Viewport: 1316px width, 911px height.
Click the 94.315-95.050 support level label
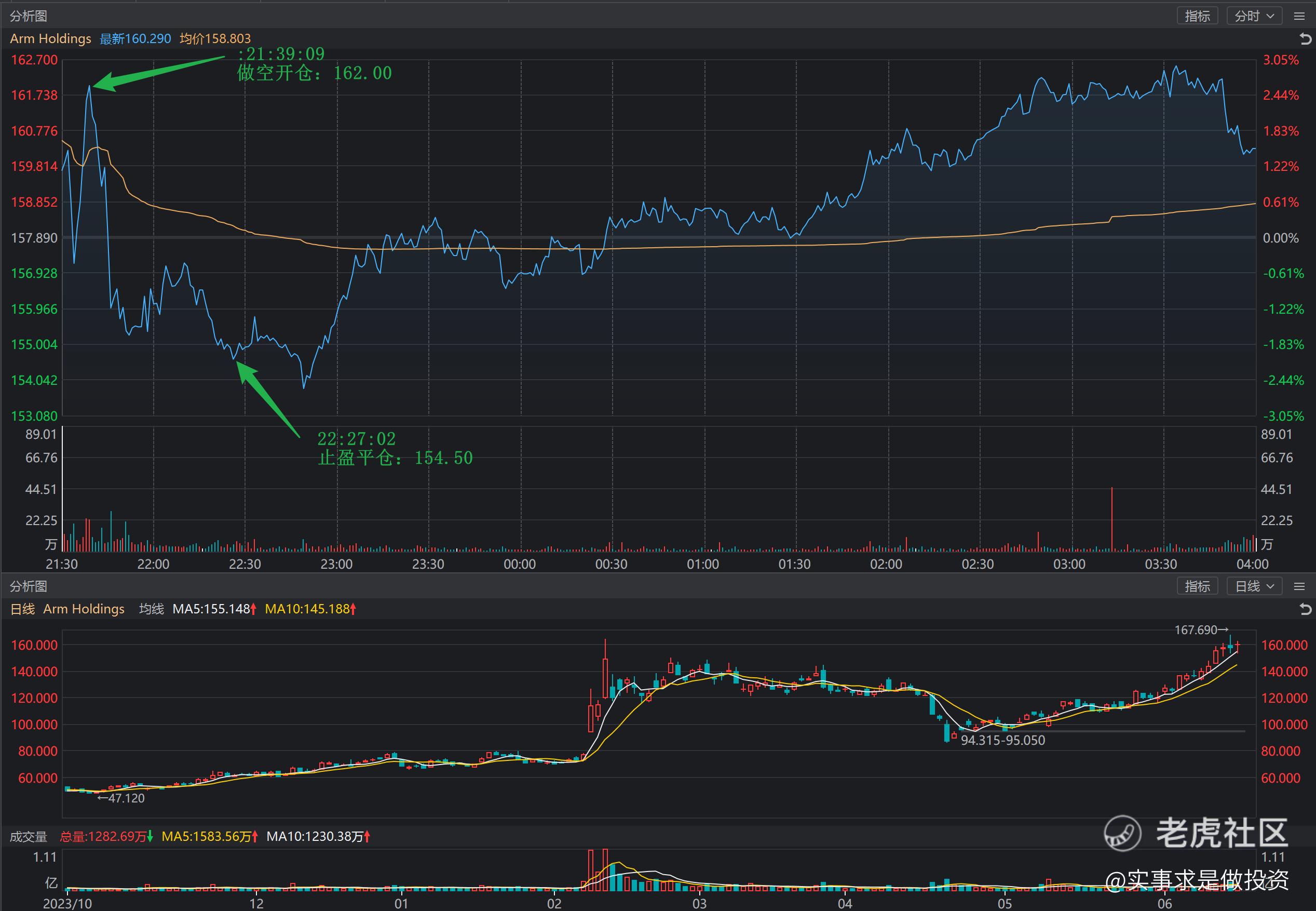[x=1003, y=740]
